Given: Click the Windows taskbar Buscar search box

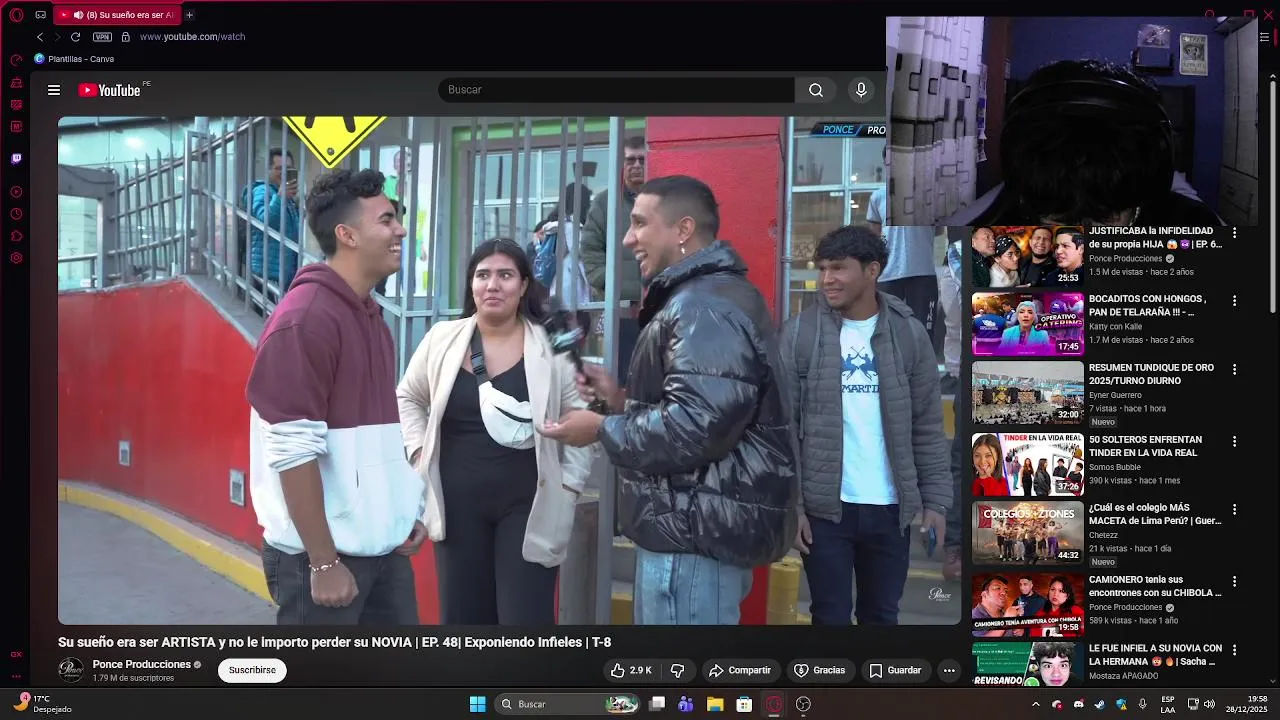Looking at the screenshot, I should tap(569, 704).
